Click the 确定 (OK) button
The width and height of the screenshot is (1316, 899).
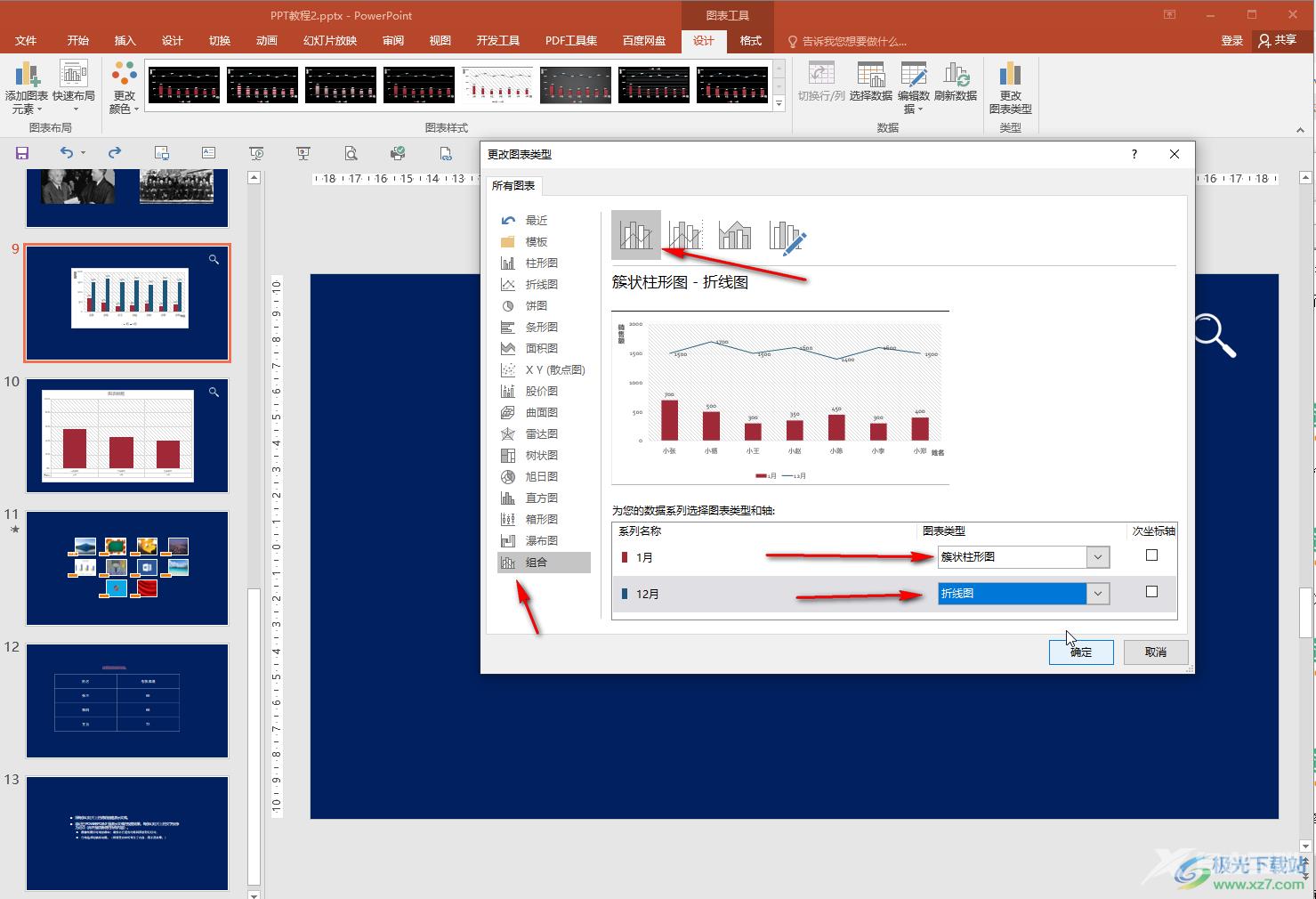pyautogui.click(x=1081, y=652)
